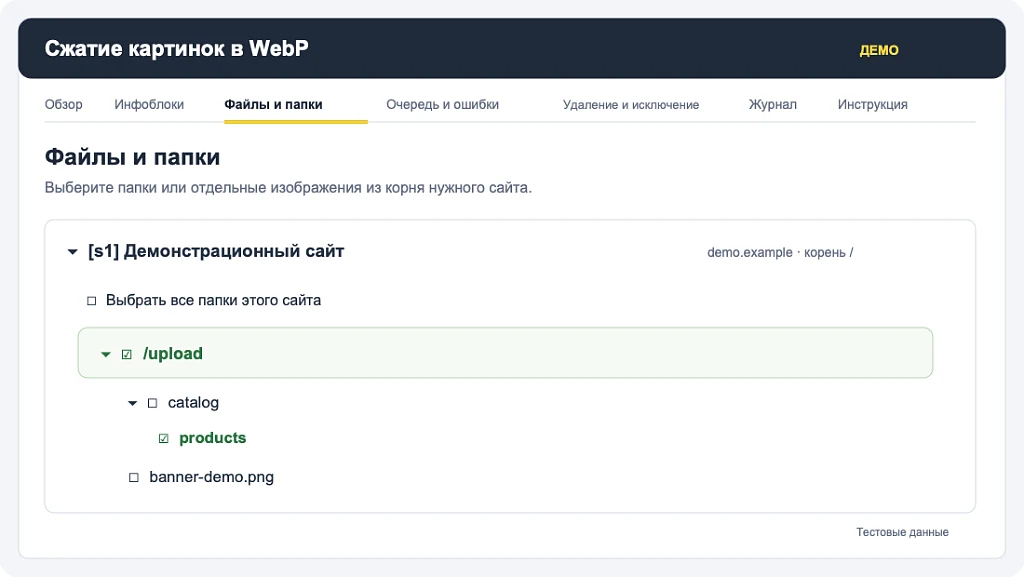Uncheck the products folder checkbox

tap(163, 439)
